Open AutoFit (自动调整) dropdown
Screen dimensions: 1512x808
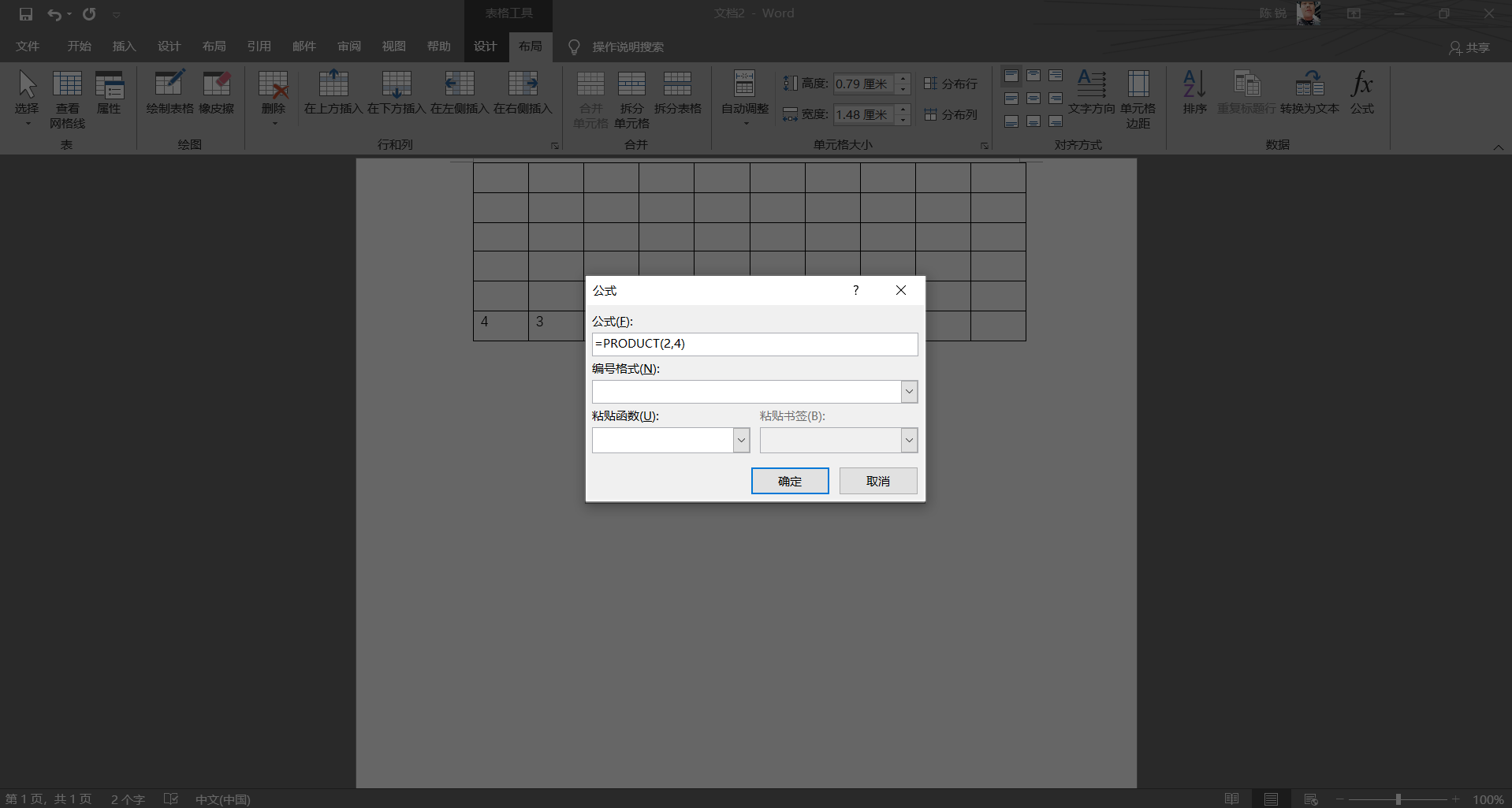tap(745, 99)
